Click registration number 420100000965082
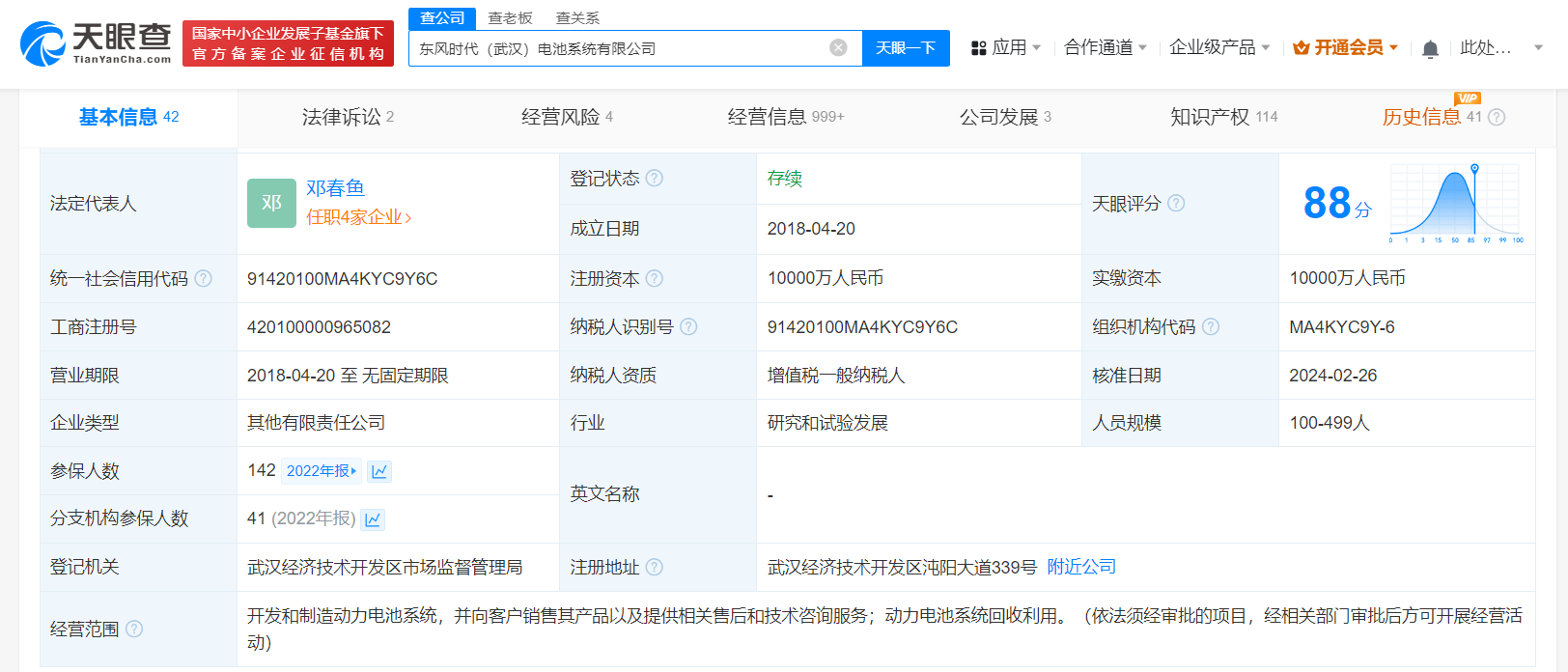Screen dimensions: 1568x672 click(x=319, y=327)
